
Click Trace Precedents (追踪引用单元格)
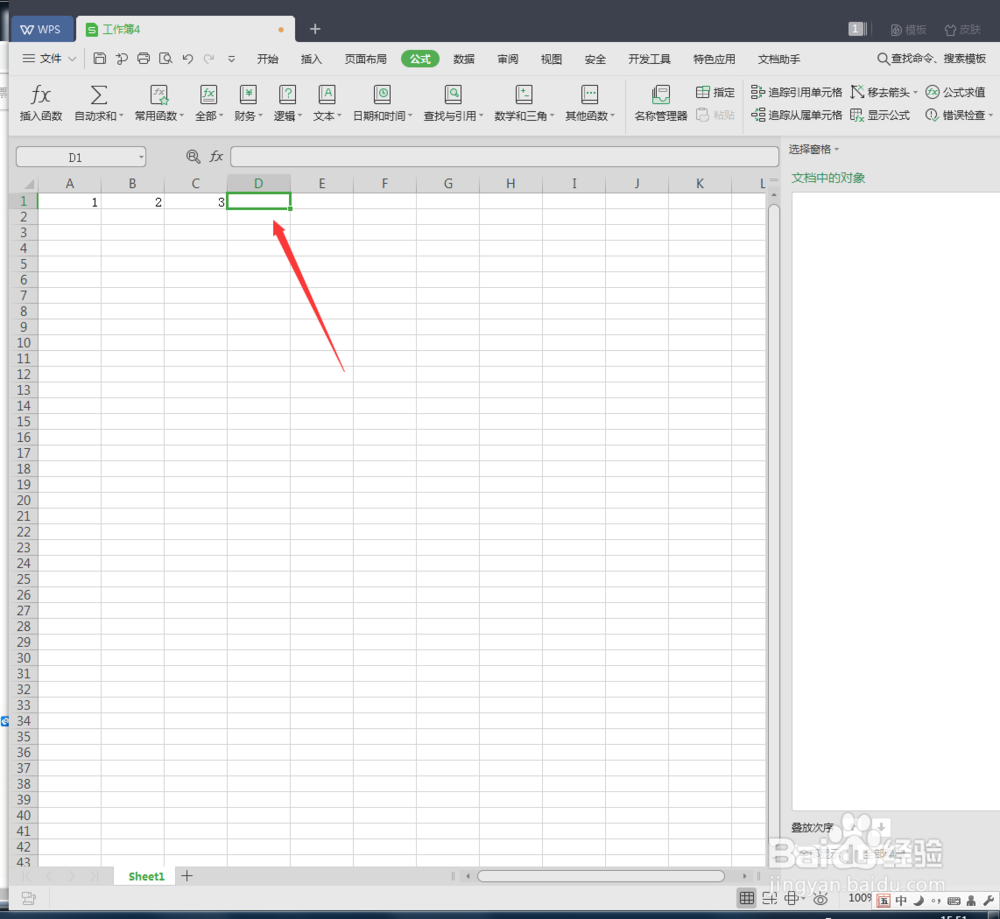[797, 92]
